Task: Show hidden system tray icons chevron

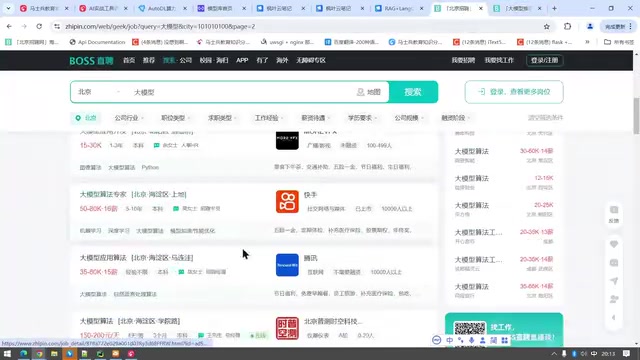Action: 554,353
